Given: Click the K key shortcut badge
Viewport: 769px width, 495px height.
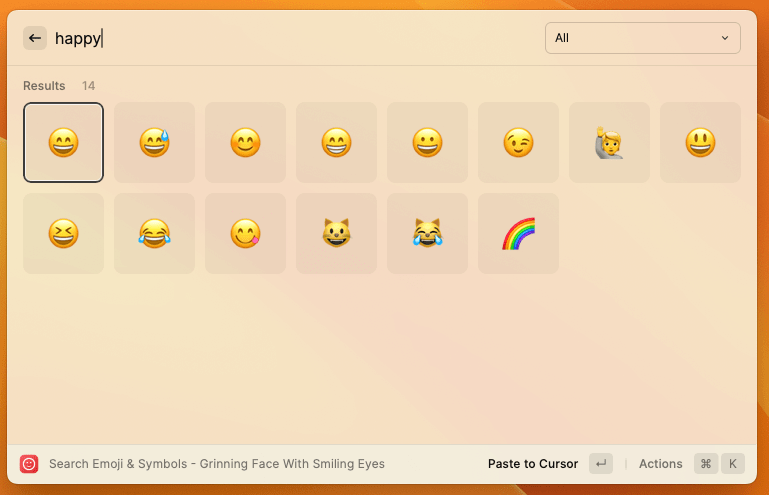Looking at the screenshot, I should coord(733,464).
